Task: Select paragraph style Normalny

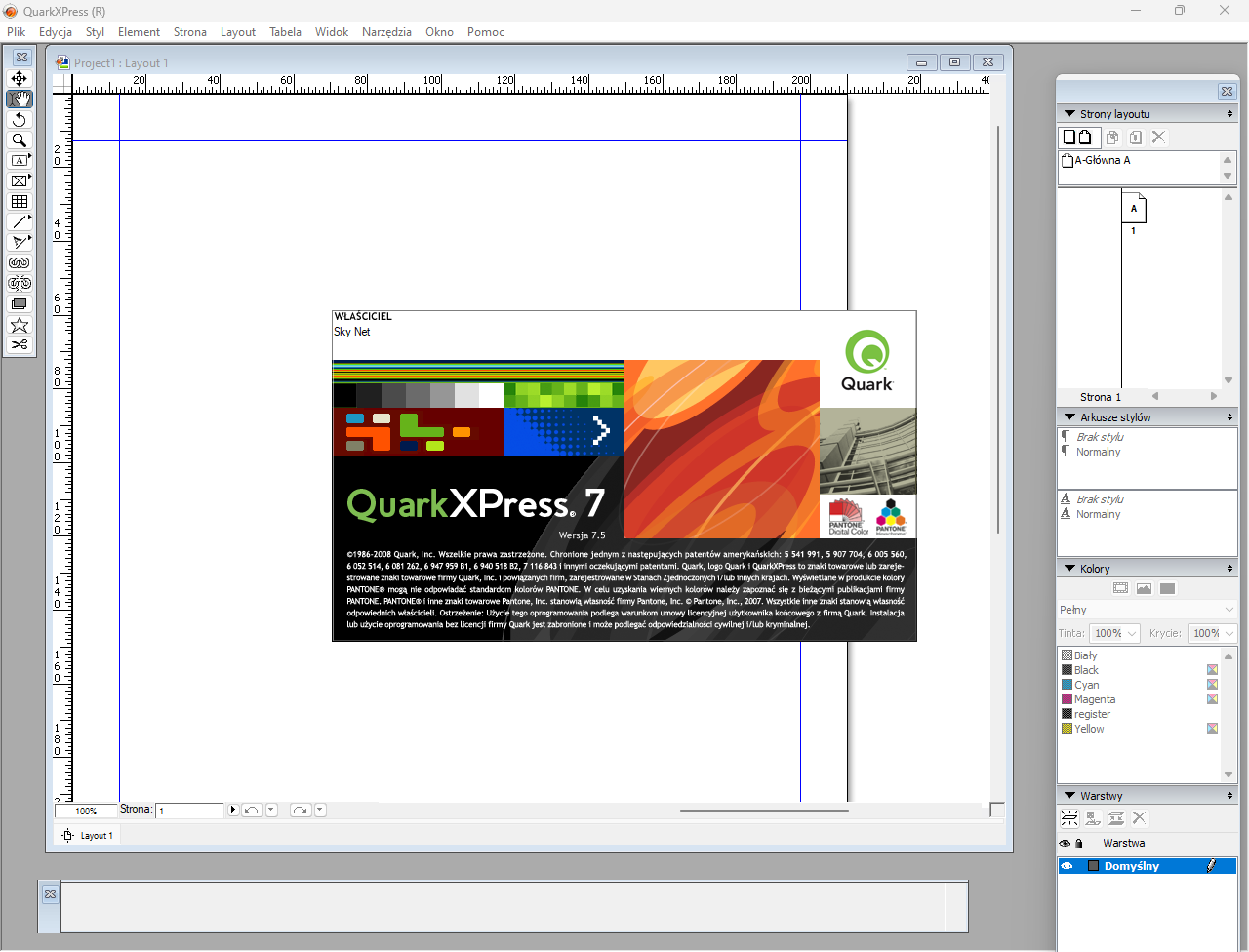Action: click(1098, 452)
